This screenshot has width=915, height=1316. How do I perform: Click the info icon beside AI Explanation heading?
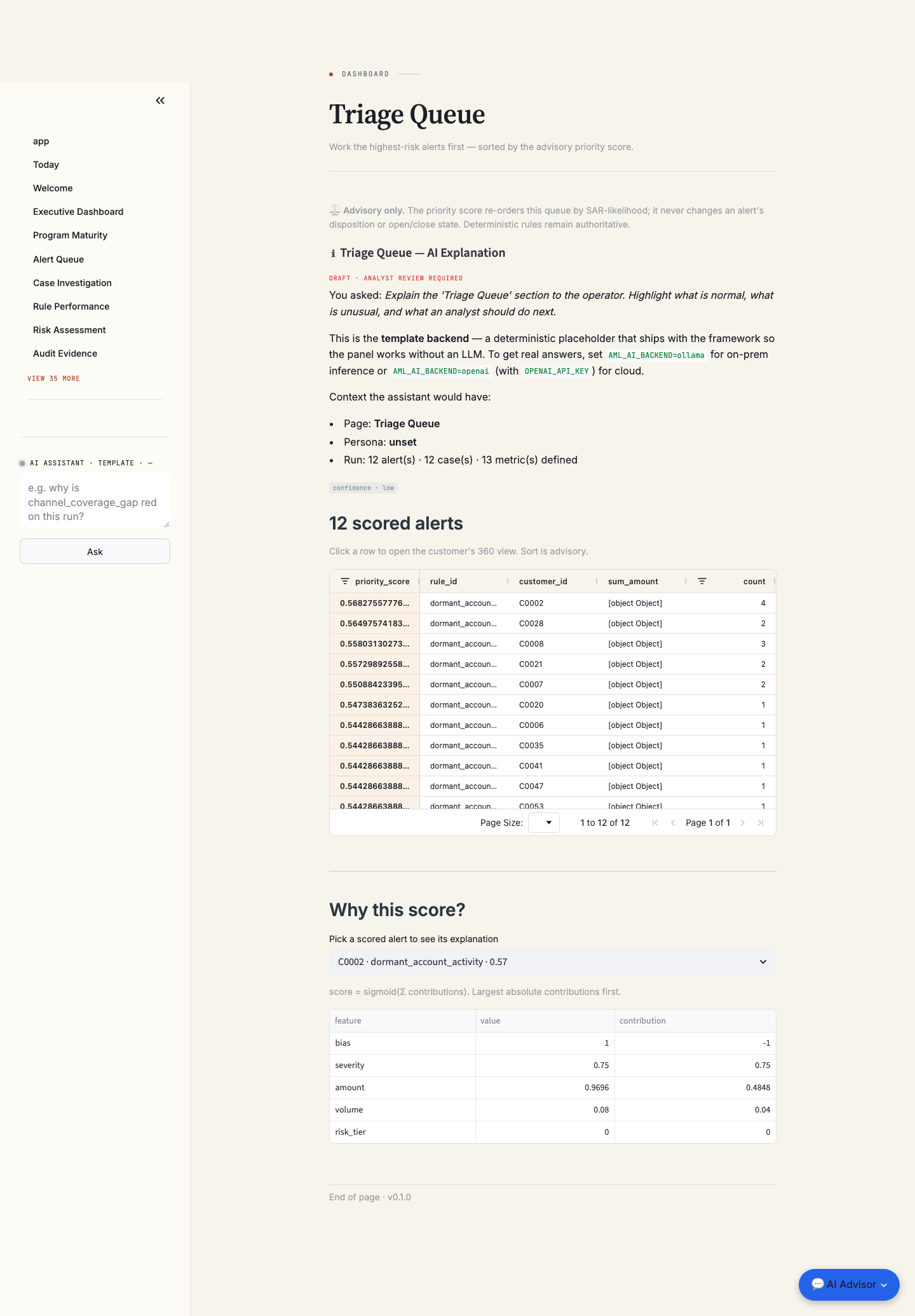pos(333,253)
